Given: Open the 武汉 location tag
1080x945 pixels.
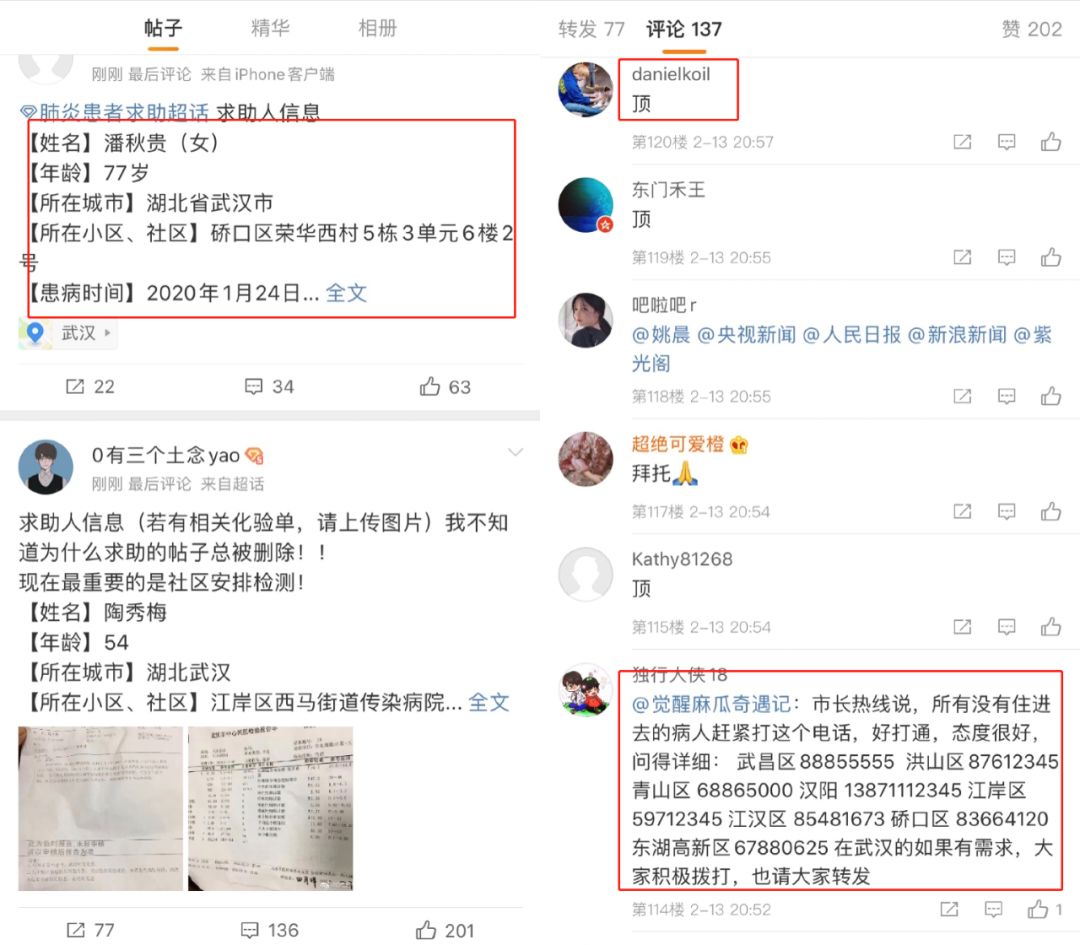Looking at the screenshot, I should (x=68, y=333).
